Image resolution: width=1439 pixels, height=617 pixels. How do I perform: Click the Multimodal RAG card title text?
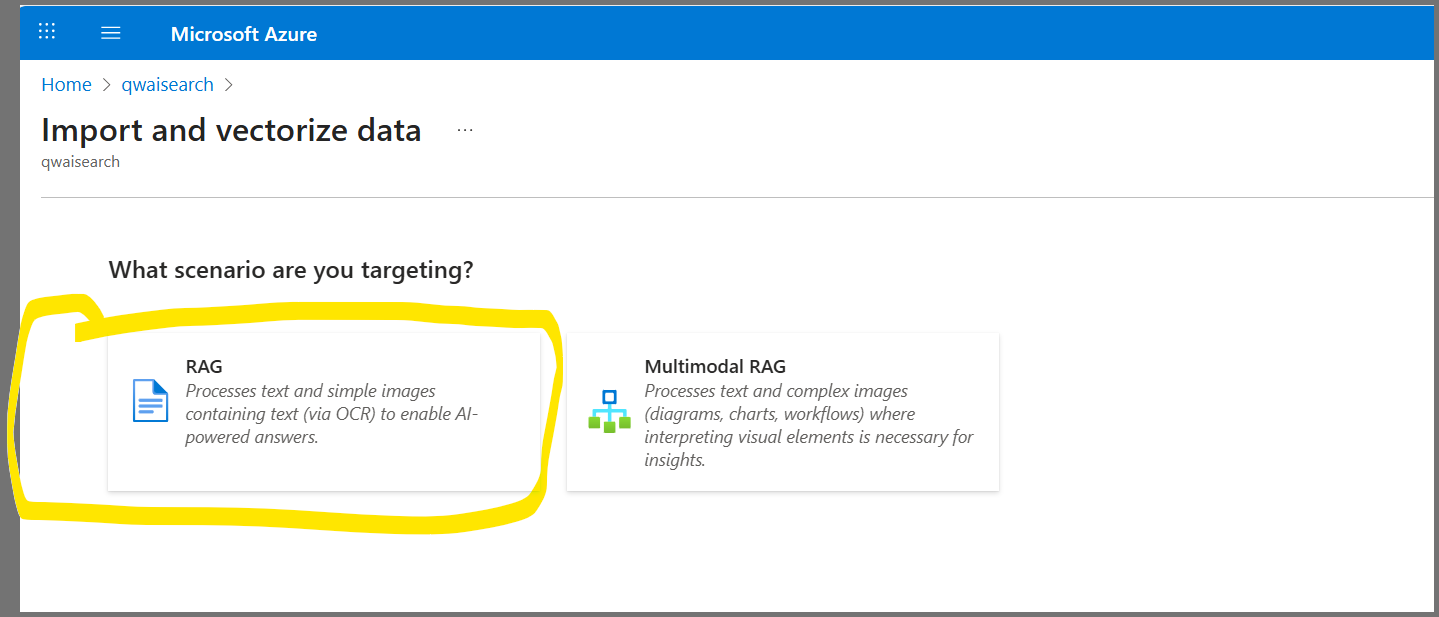click(x=715, y=367)
